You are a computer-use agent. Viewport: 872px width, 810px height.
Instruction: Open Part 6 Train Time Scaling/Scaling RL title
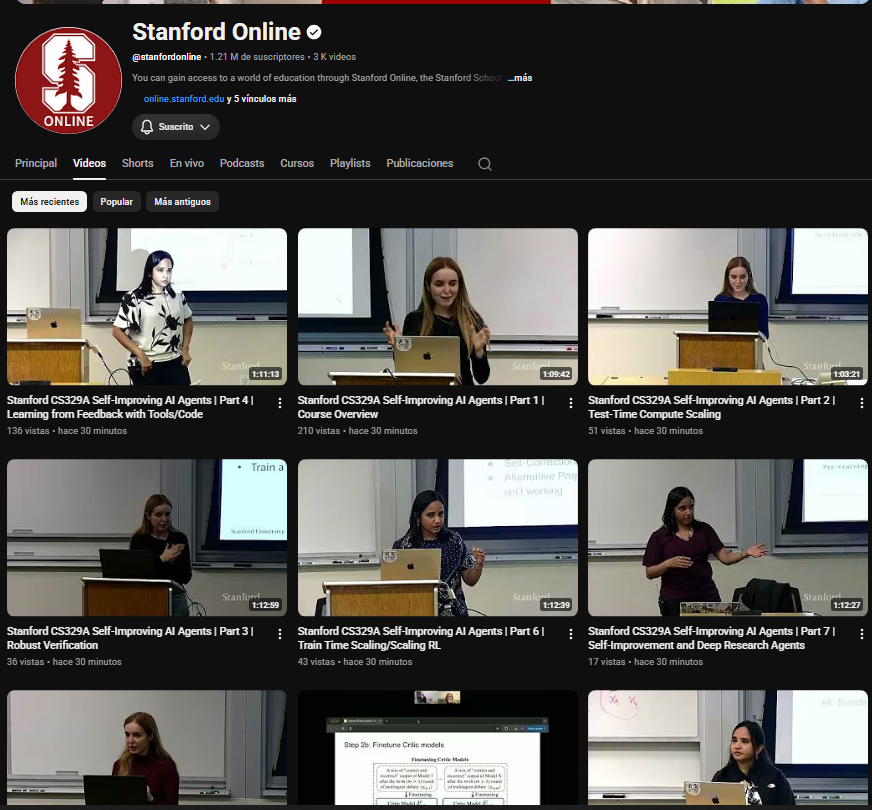(x=421, y=638)
